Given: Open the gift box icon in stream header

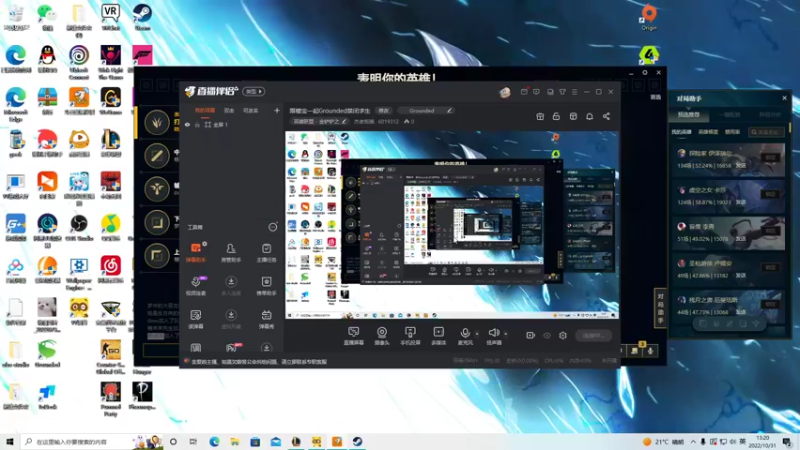Looking at the screenshot, I should (x=540, y=116).
